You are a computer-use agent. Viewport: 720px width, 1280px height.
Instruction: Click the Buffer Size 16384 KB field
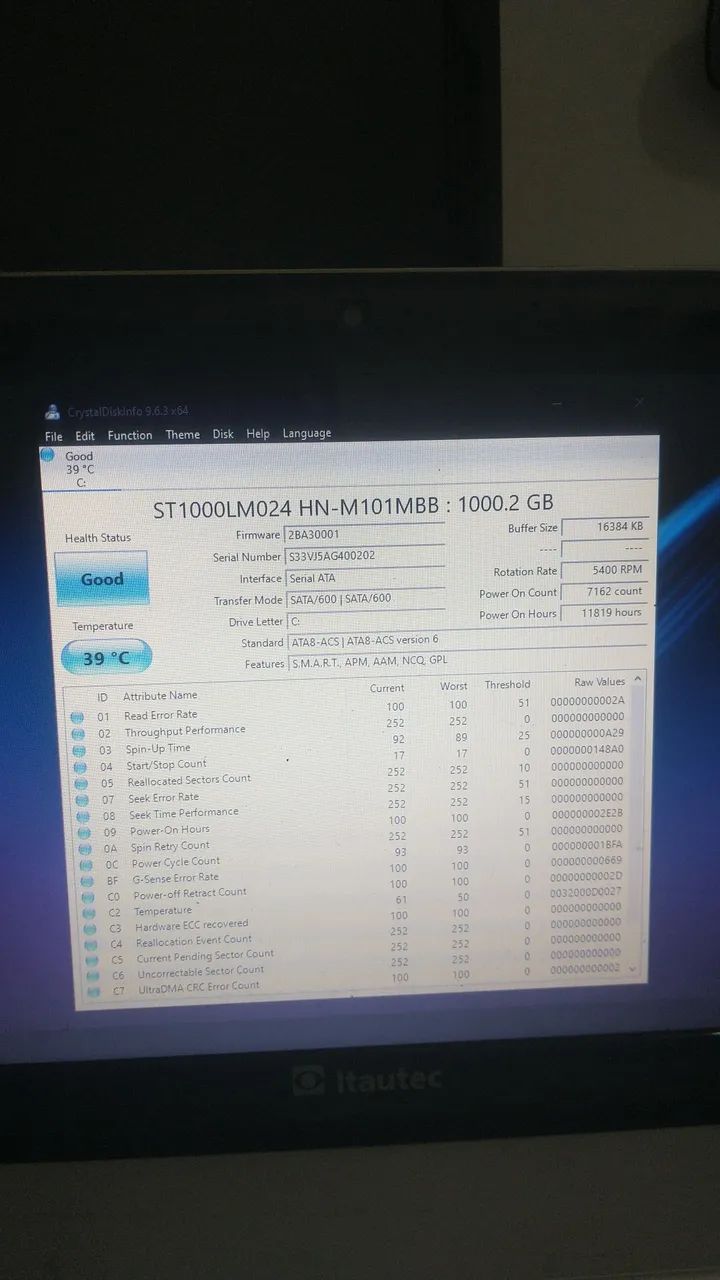(604, 526)
